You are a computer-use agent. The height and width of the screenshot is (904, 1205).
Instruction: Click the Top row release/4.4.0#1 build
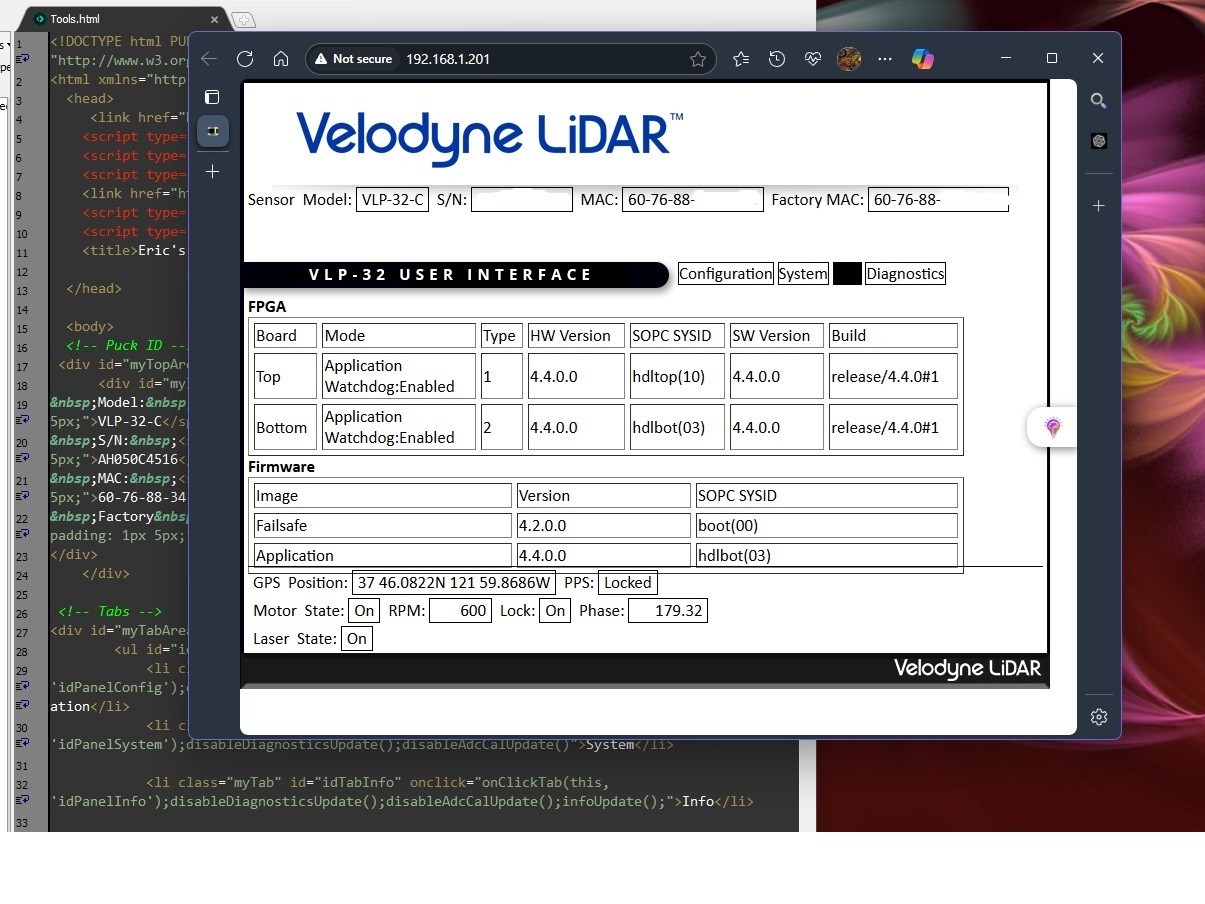click(893, 376)
